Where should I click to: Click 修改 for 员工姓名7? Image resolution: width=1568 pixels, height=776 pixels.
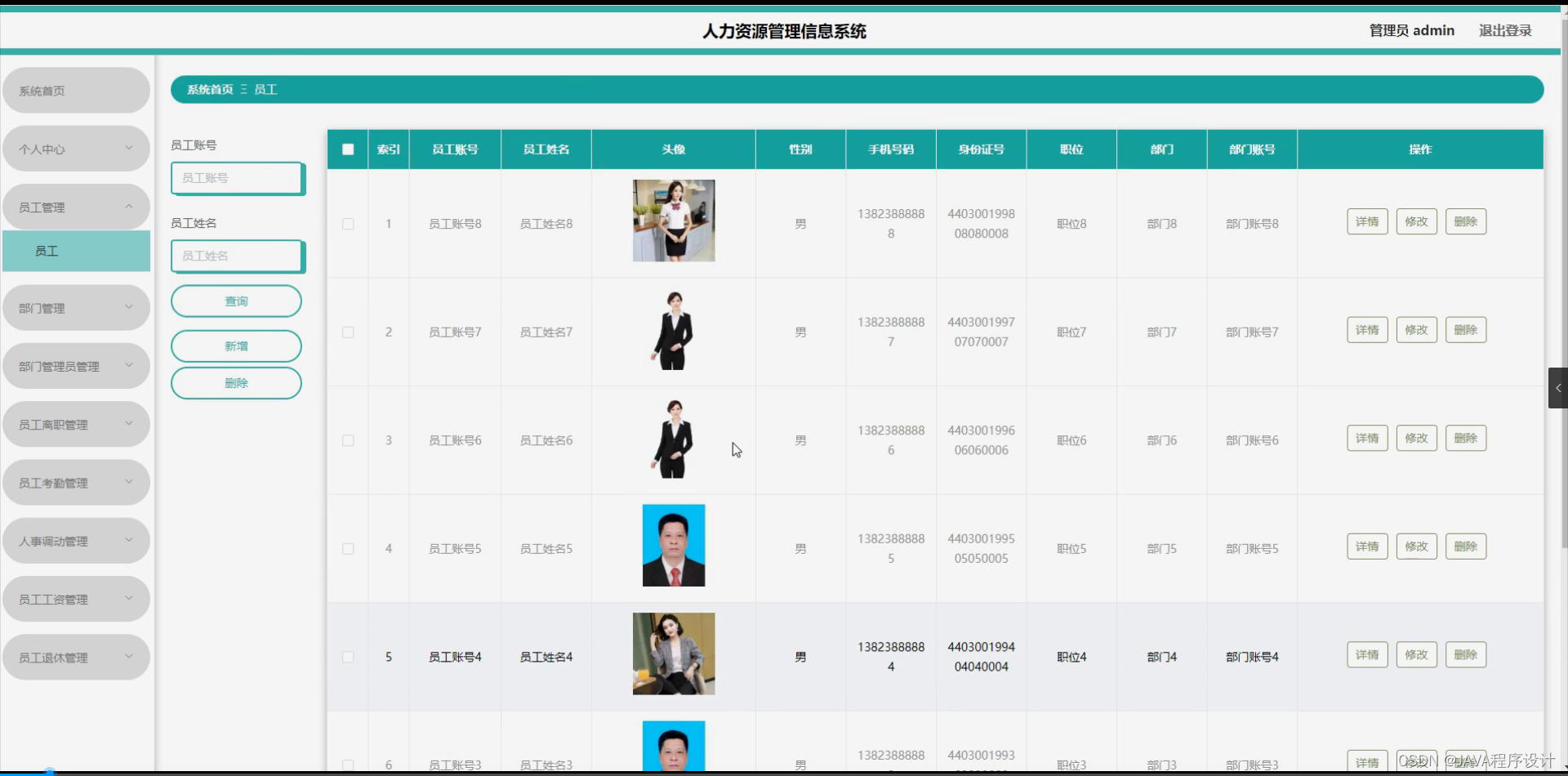pyautogui.click(x=1416, y=330)
